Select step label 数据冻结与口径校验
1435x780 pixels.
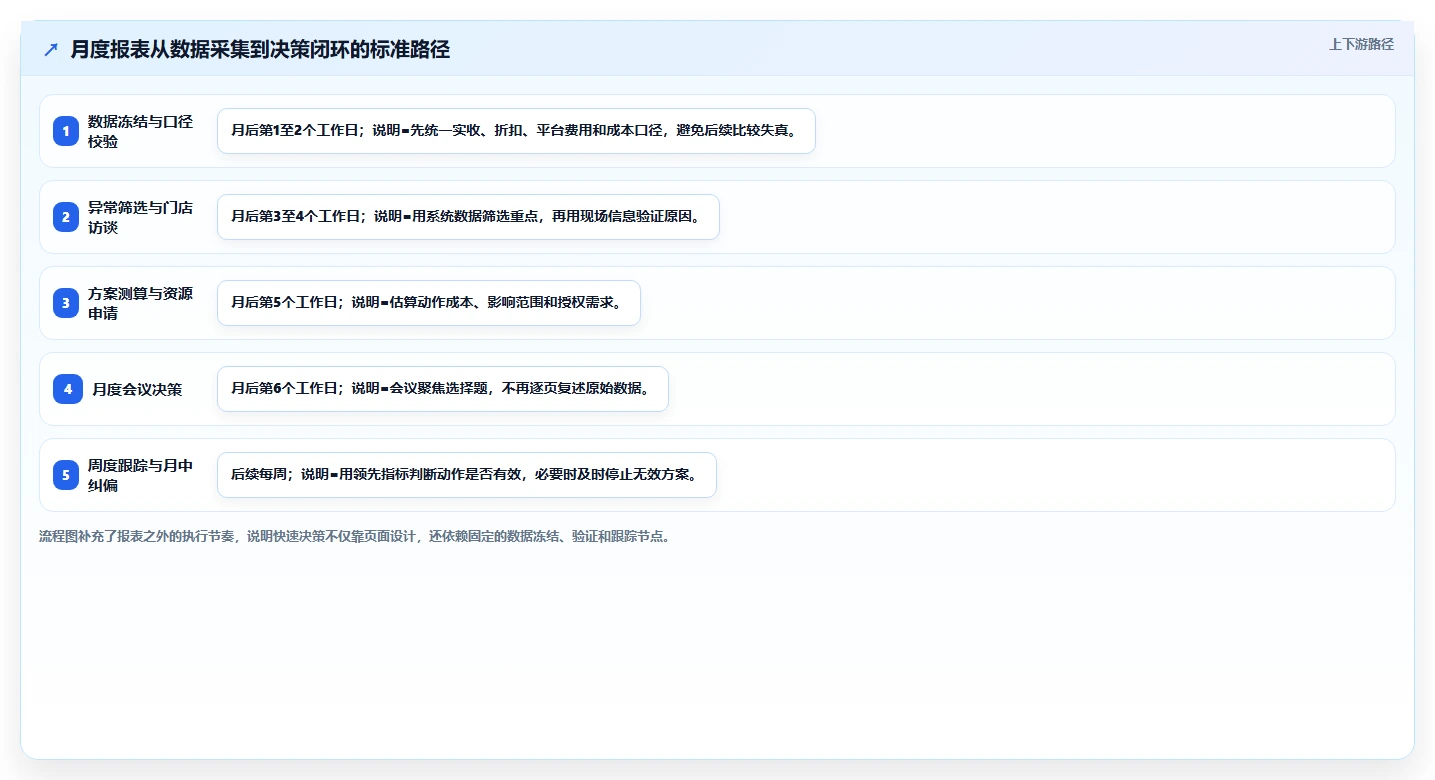pyautogui.click(x=140, y=131)
